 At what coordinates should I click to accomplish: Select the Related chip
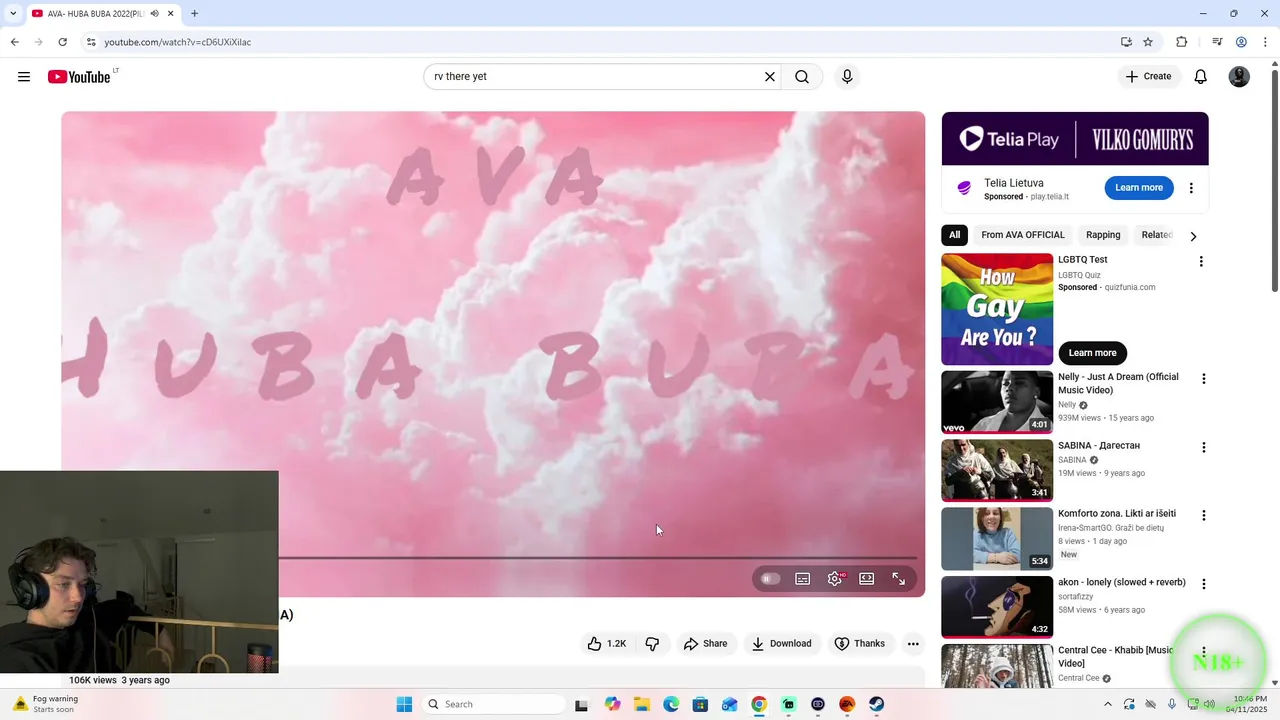1157,235
